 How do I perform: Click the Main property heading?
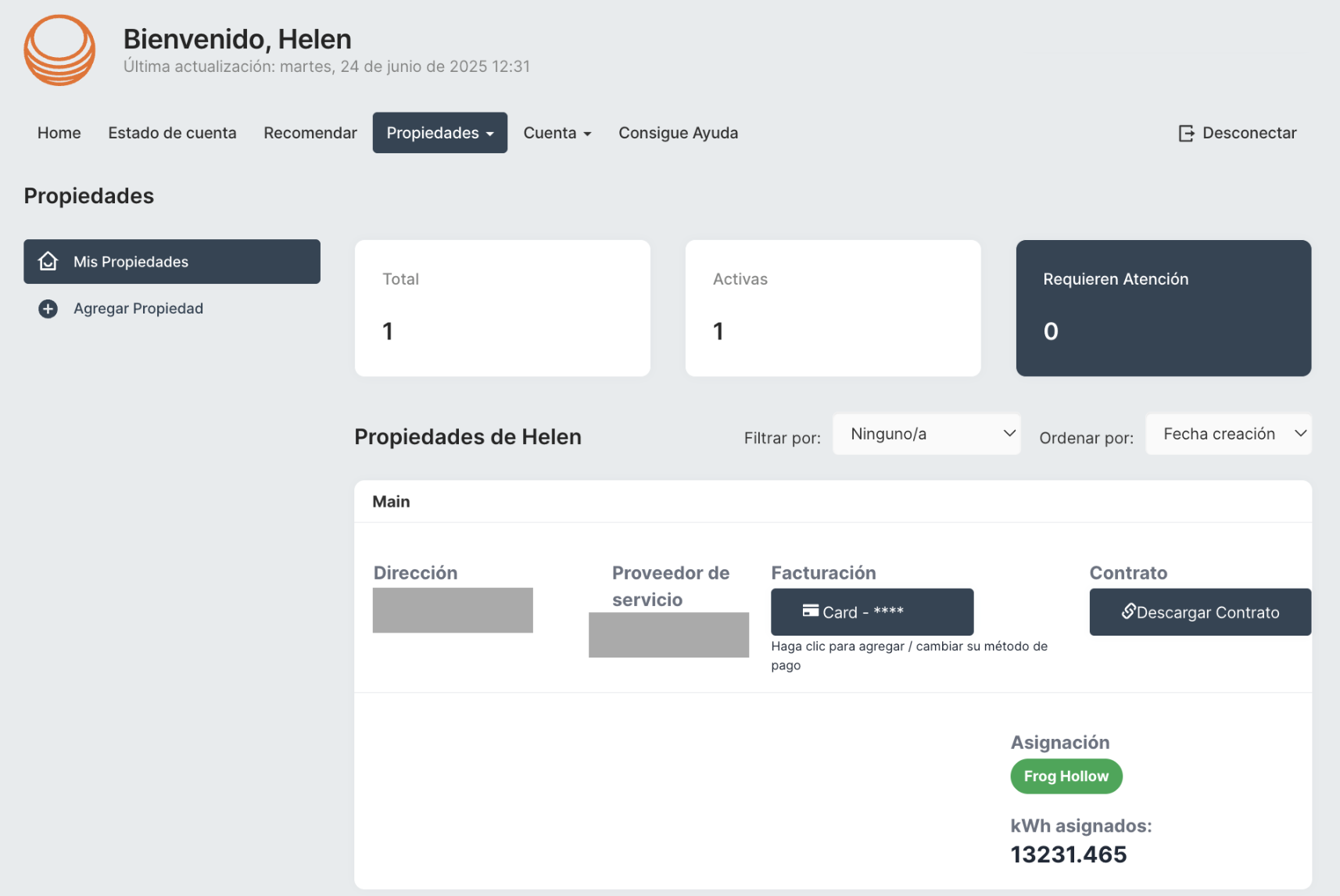point(391,502)
